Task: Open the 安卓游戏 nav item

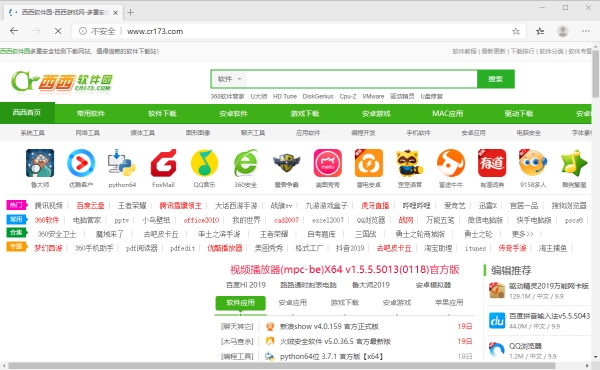Action: pos(376,114)
